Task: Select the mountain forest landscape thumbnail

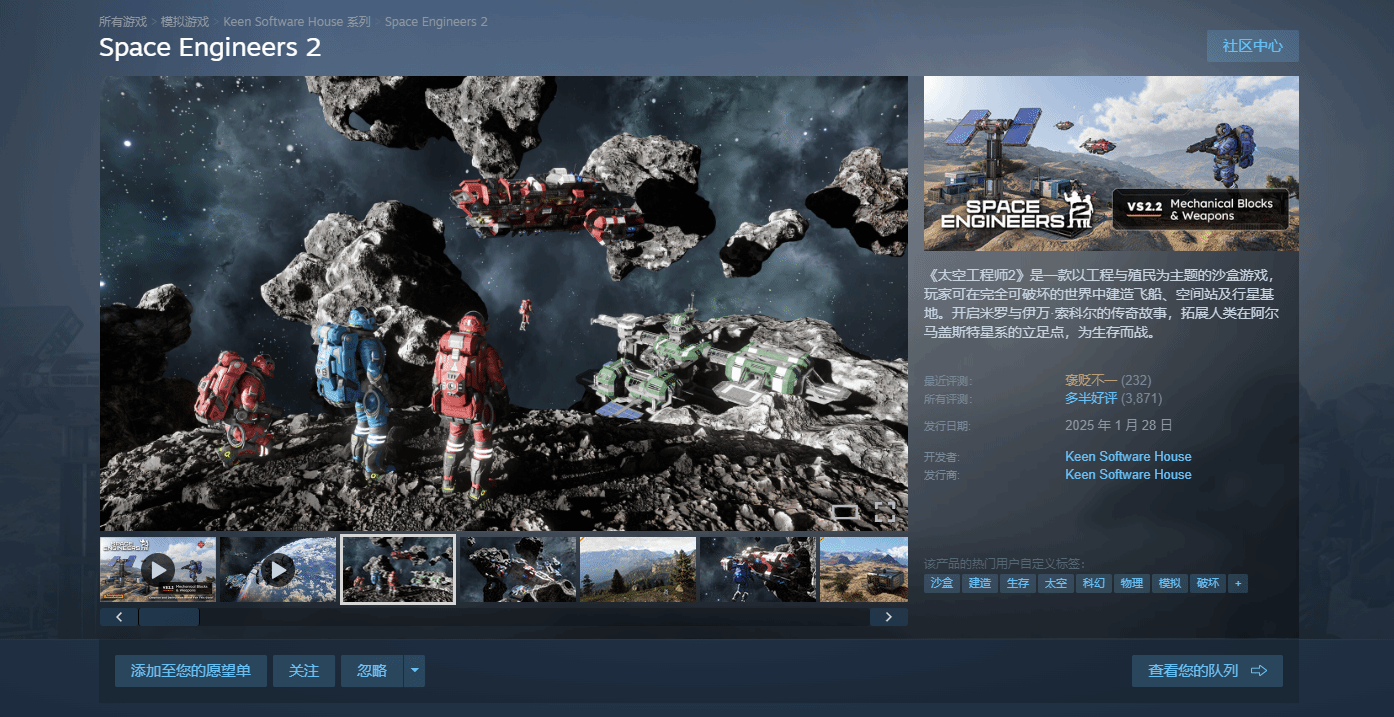Action: (638, 570)
